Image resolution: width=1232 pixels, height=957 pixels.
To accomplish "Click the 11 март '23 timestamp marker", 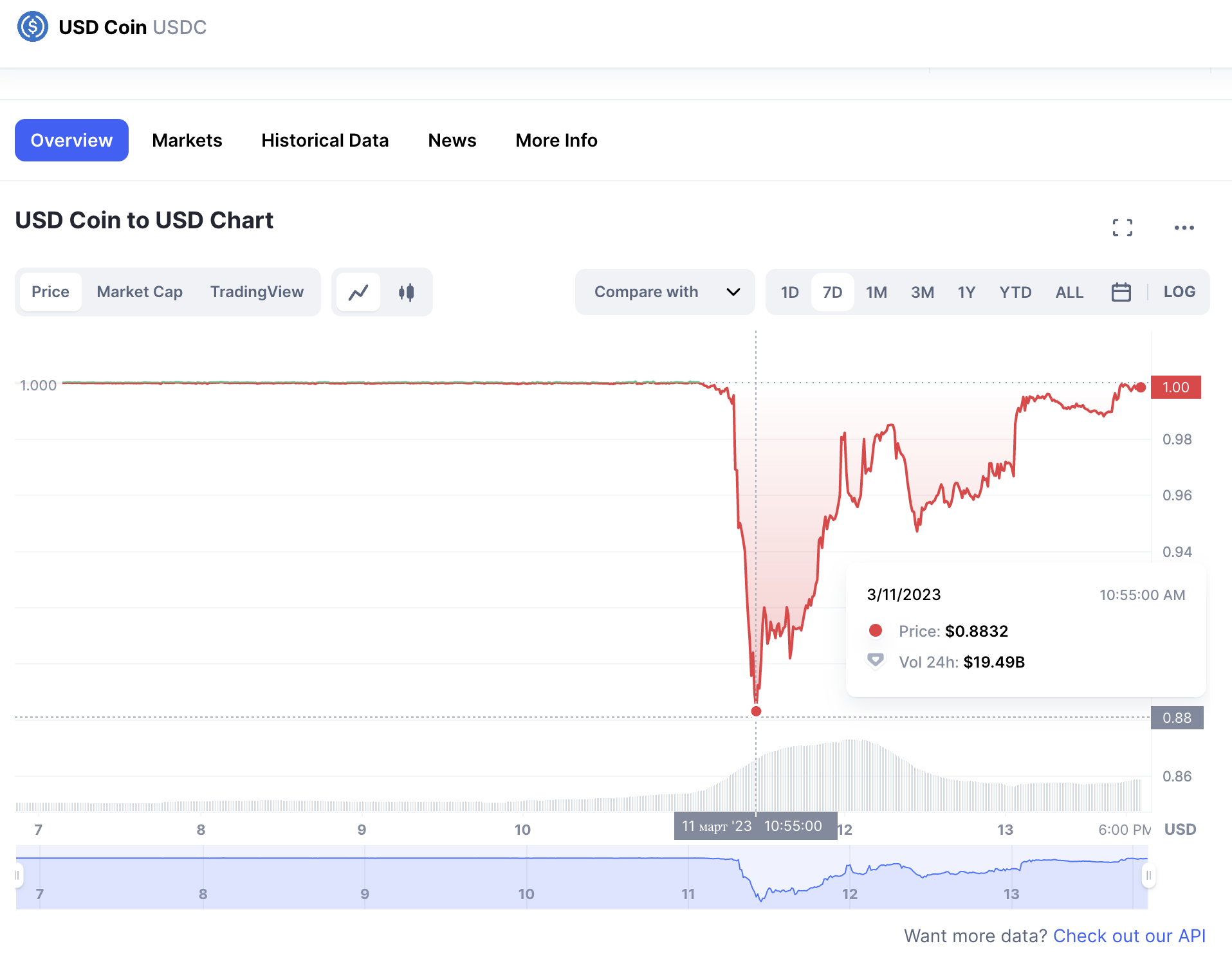I will click(755, 826).
